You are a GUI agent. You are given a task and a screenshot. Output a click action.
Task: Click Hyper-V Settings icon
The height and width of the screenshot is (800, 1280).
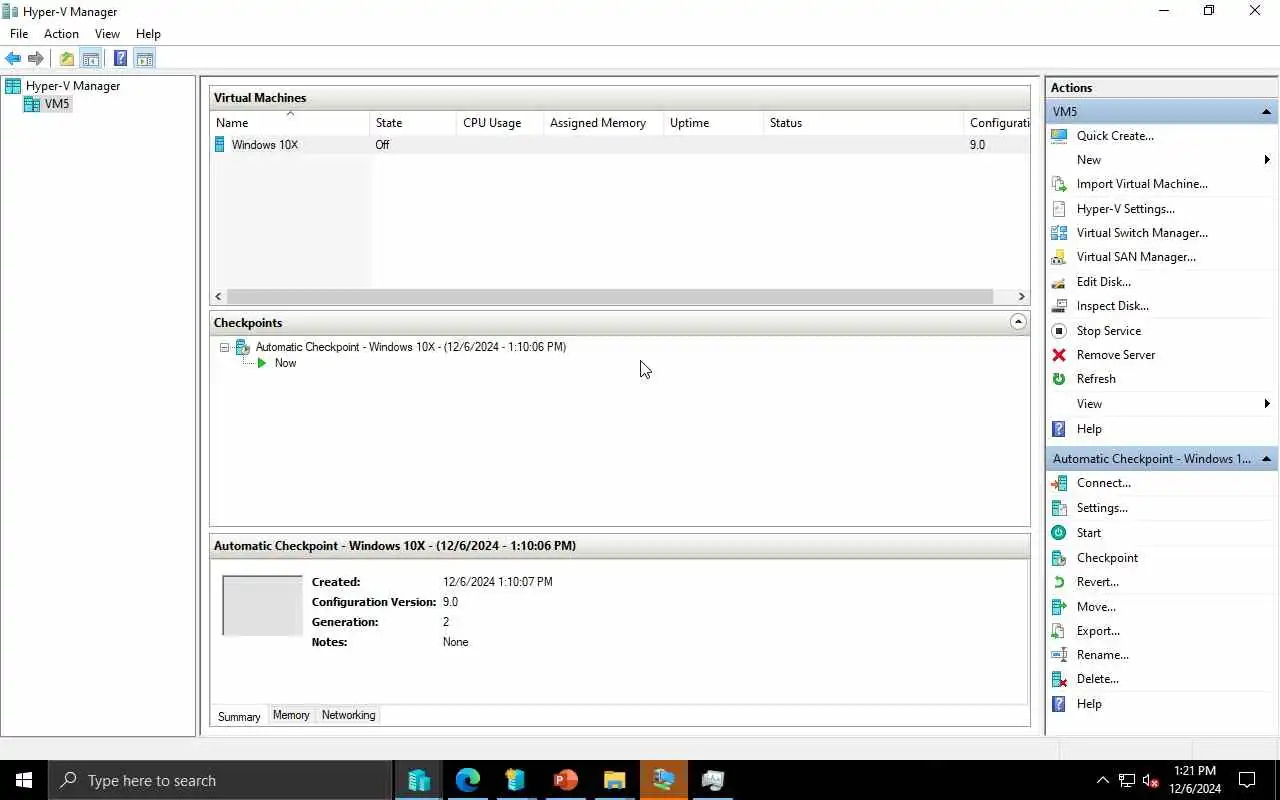pyautogui.click(x=1059, y=209)
